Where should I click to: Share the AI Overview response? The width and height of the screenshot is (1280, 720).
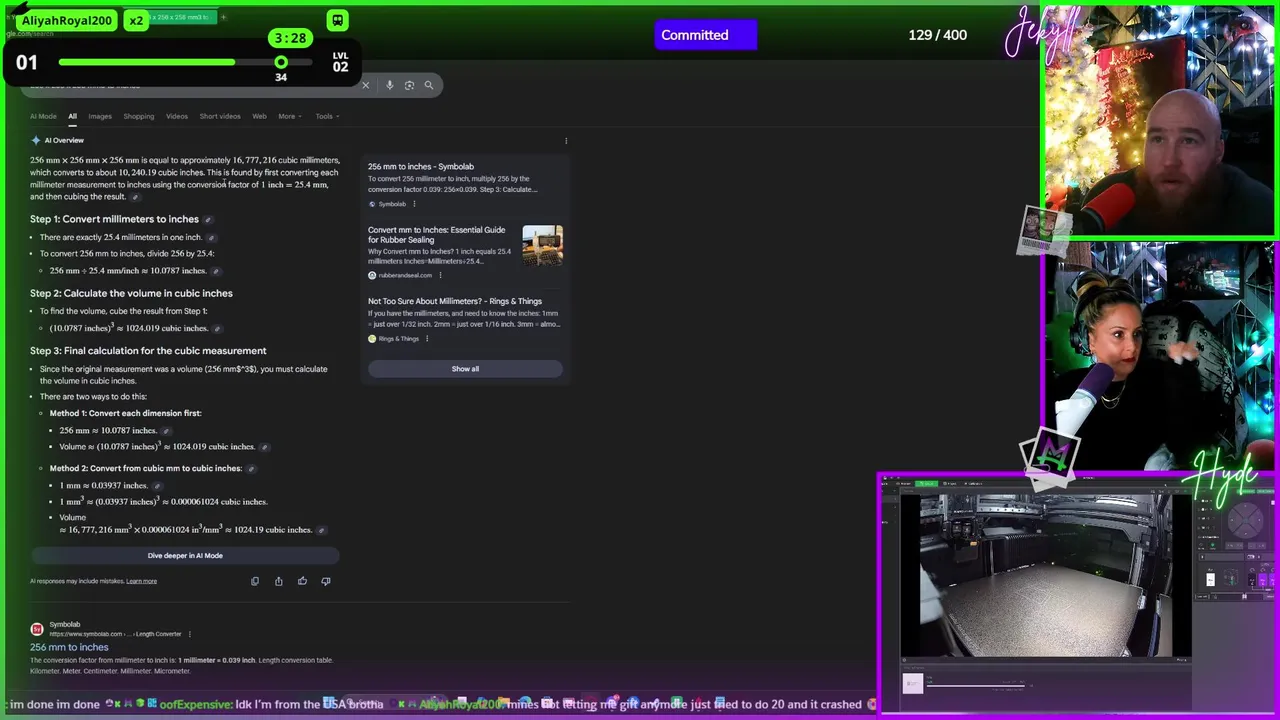279,581
